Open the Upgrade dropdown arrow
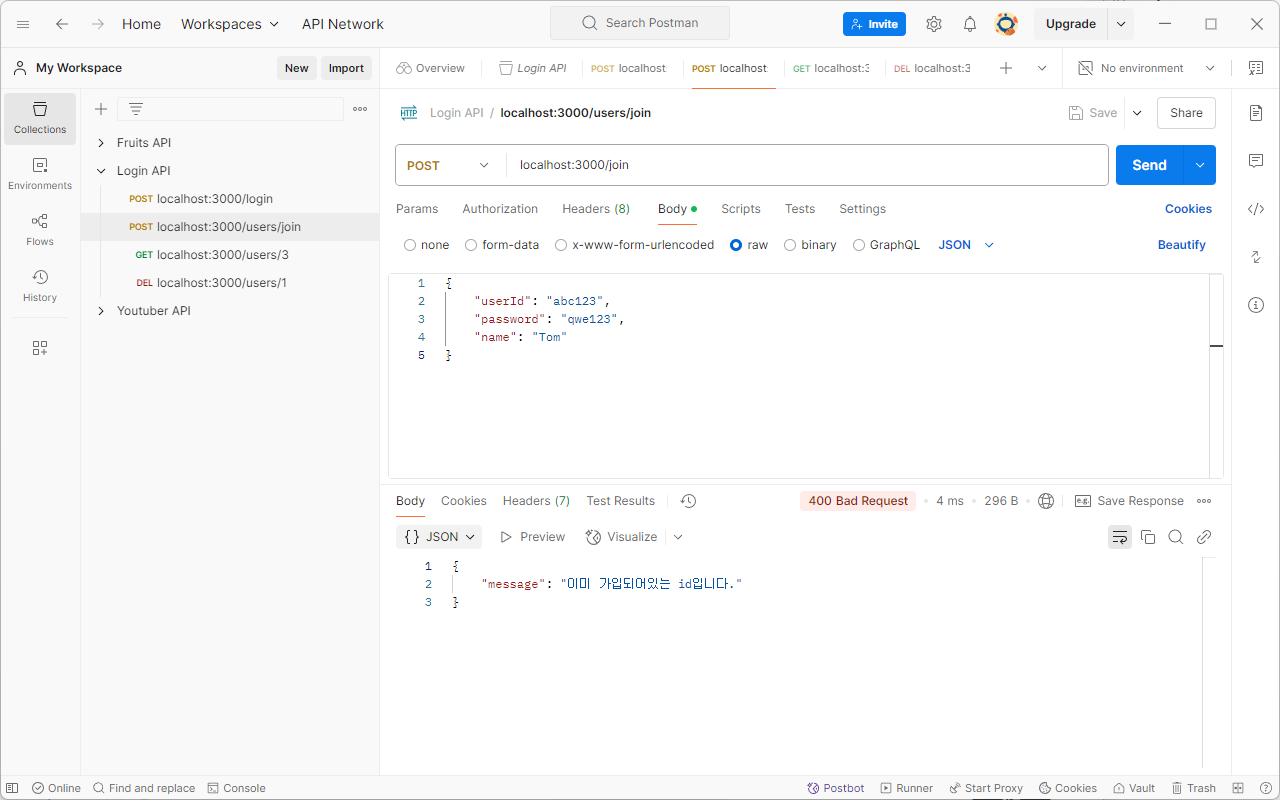Viewport: 1280px width, 800px height. [1121, 24]
